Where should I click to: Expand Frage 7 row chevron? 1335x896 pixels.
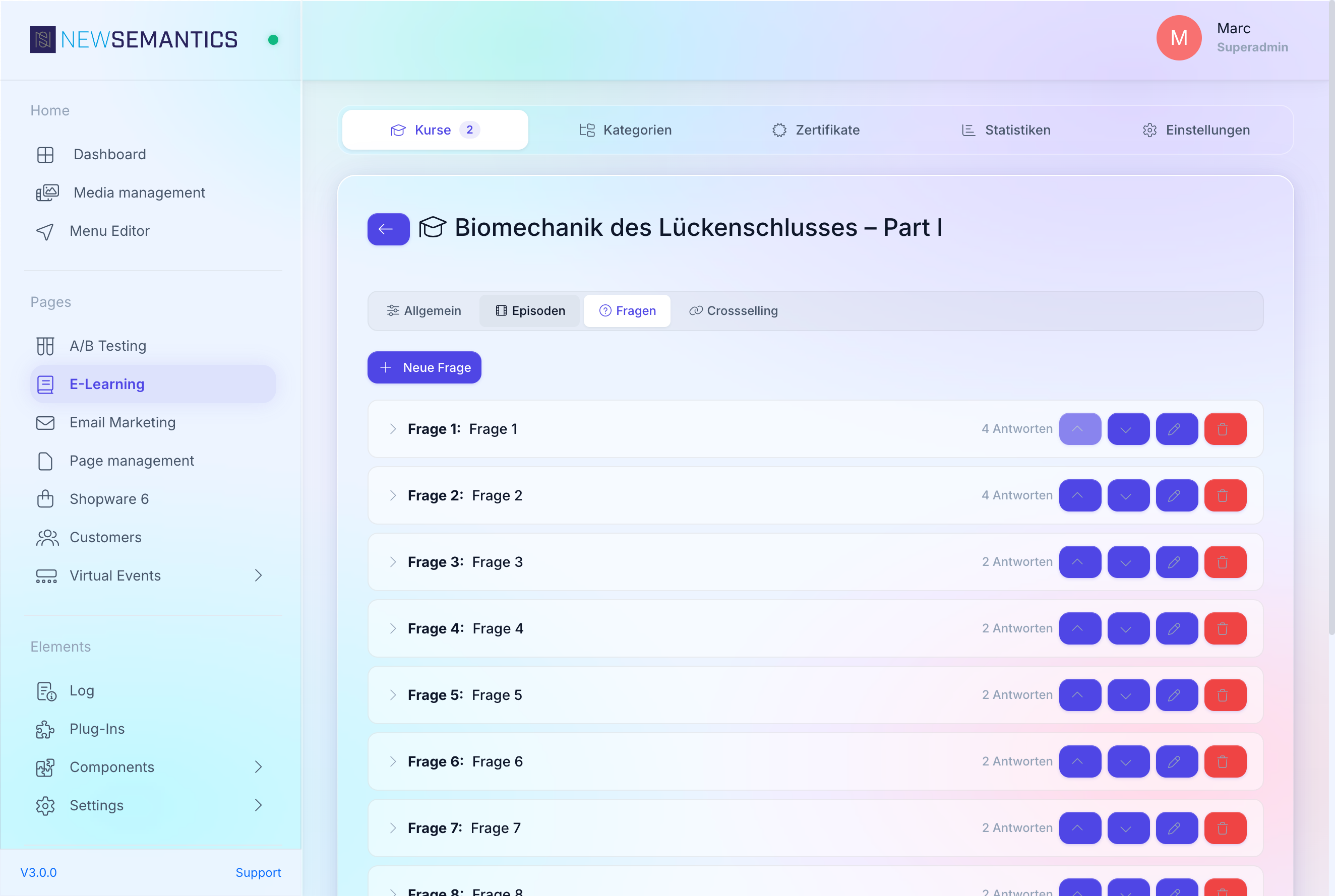[x=393, y=828]
